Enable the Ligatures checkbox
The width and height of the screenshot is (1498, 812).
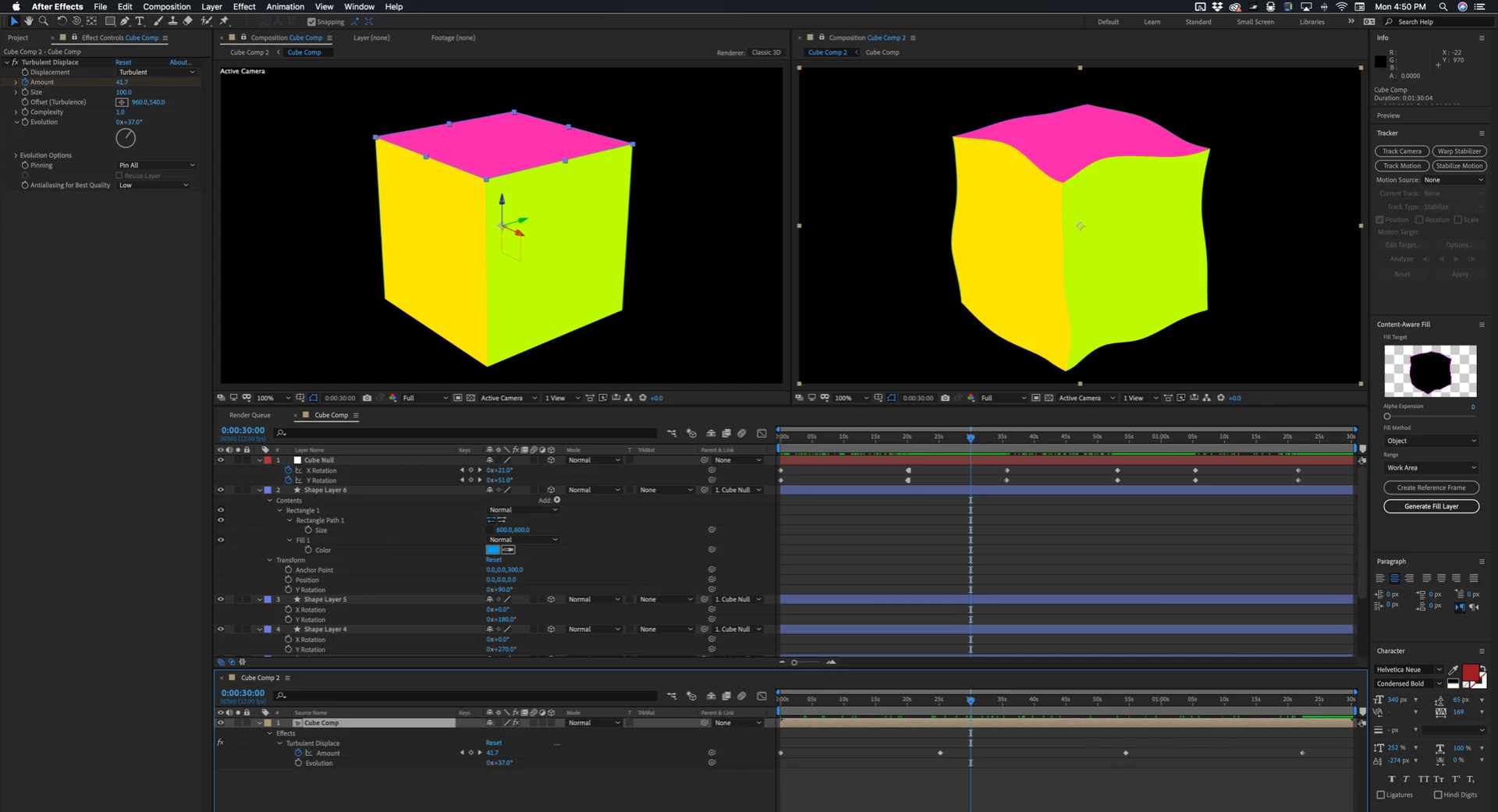click(x=1381, y=795)
